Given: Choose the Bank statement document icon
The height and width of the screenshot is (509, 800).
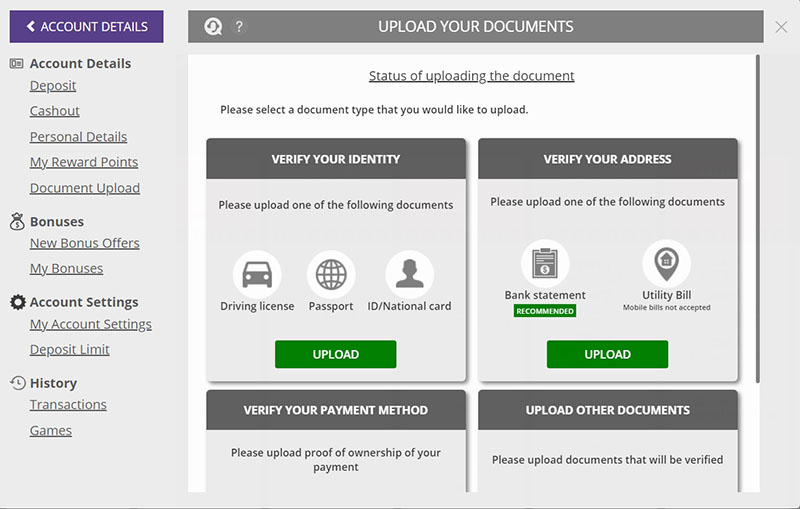Looking at the screenshot, I should [x=545, y=263].
